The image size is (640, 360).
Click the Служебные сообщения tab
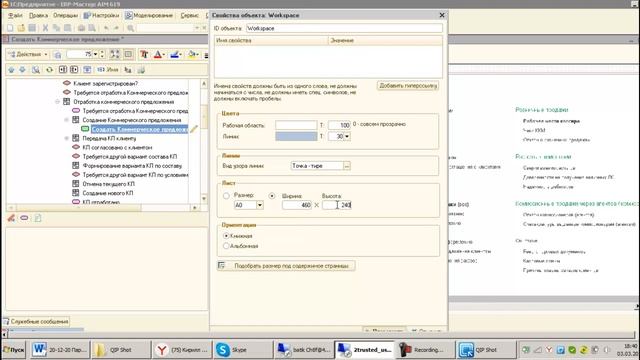(x=36, y=322)
